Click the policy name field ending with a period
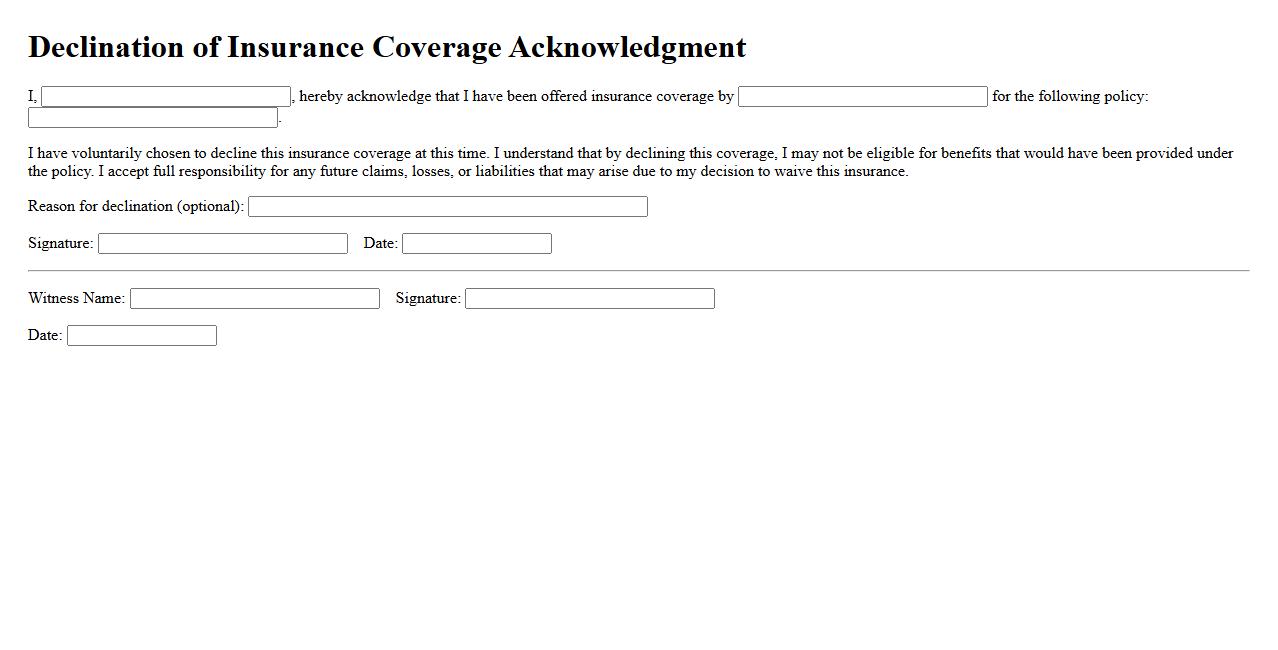The width and height of the screenshot is (1278, 650). click(x=153, y=118)
